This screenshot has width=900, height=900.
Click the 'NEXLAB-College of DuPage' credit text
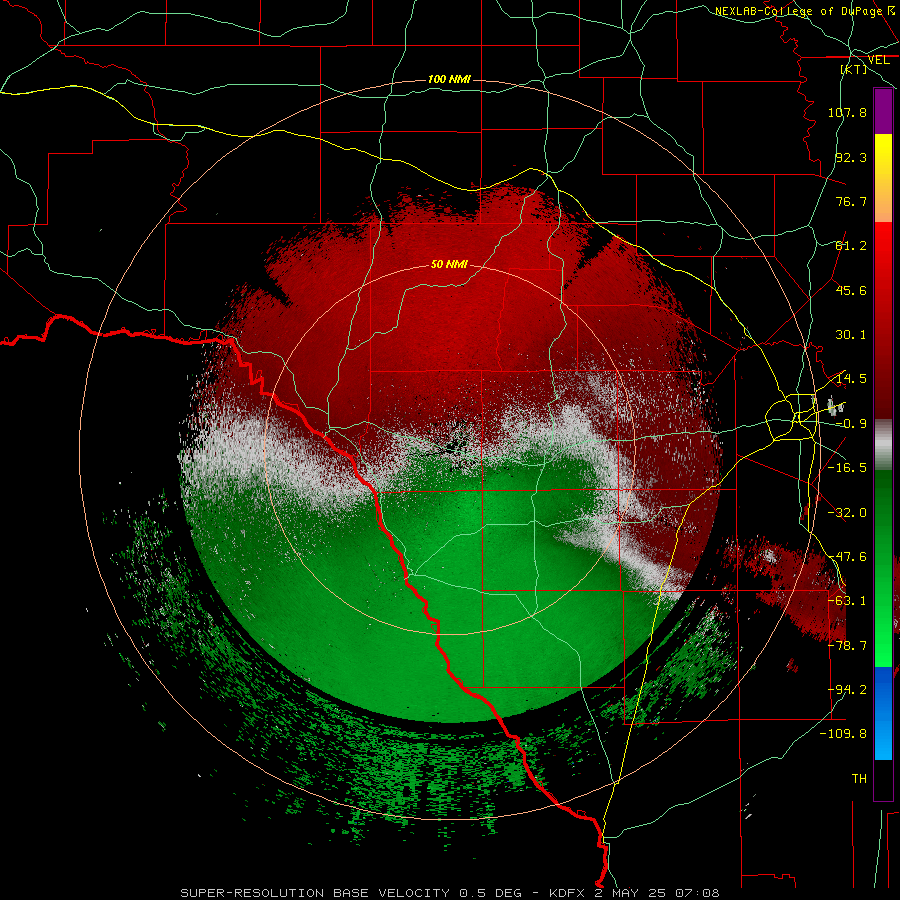(x=798, y=11)
